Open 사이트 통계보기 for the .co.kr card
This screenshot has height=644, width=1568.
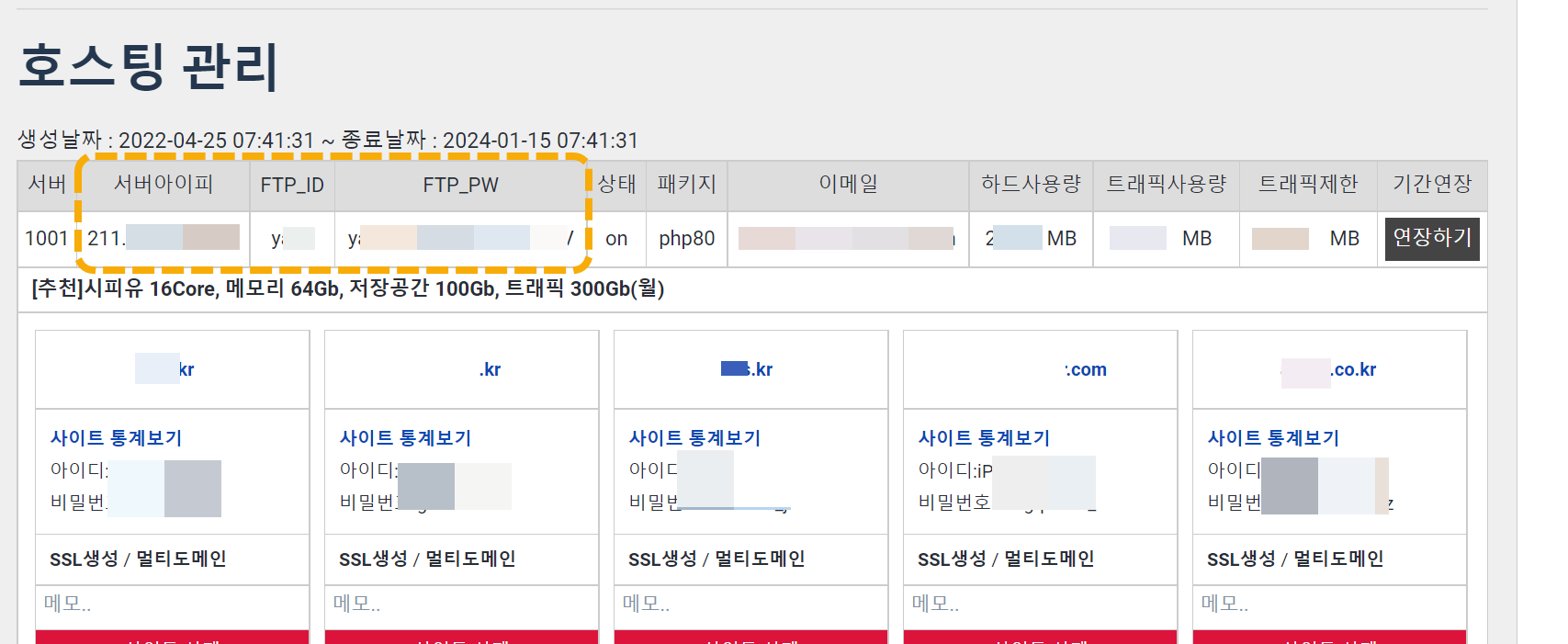(1273, 438)
